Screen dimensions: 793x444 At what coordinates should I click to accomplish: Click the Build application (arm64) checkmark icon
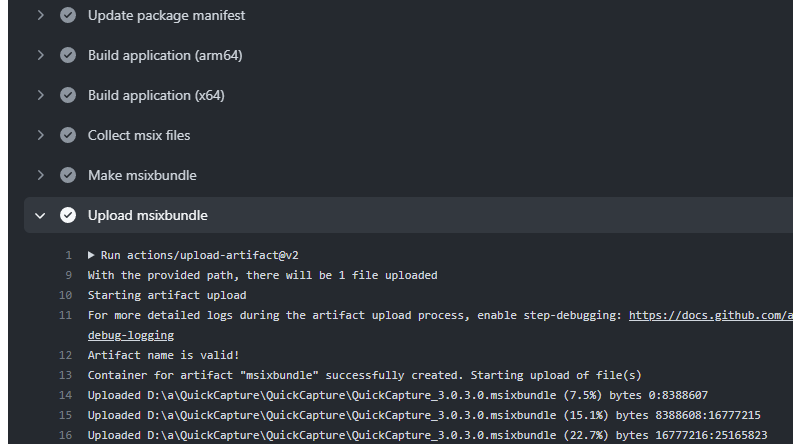[68, 55]
